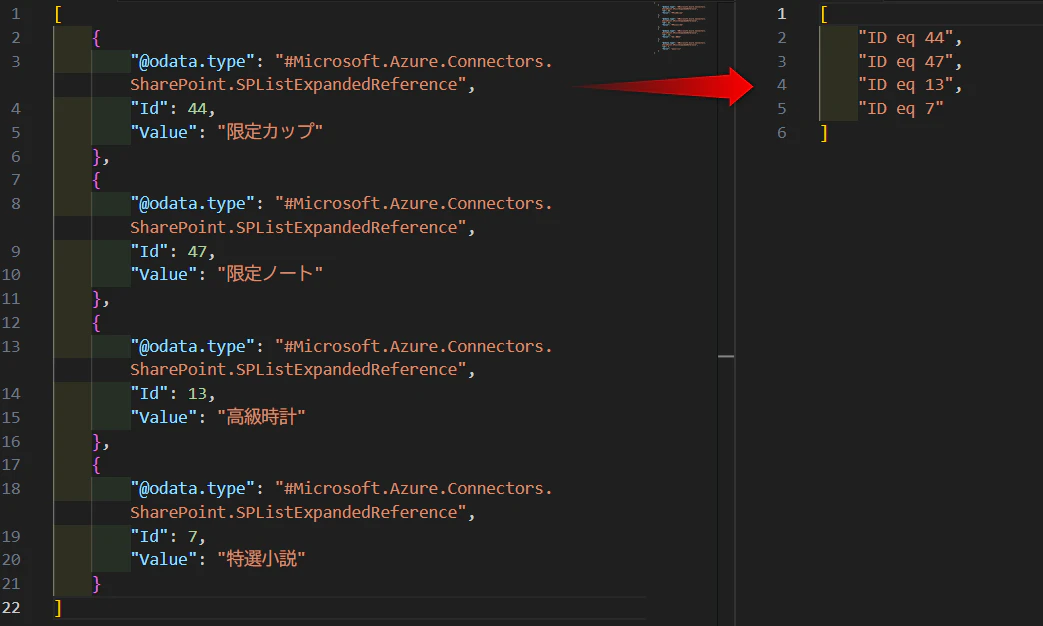Click the opening brace on line 12

[x=96, y=323]
